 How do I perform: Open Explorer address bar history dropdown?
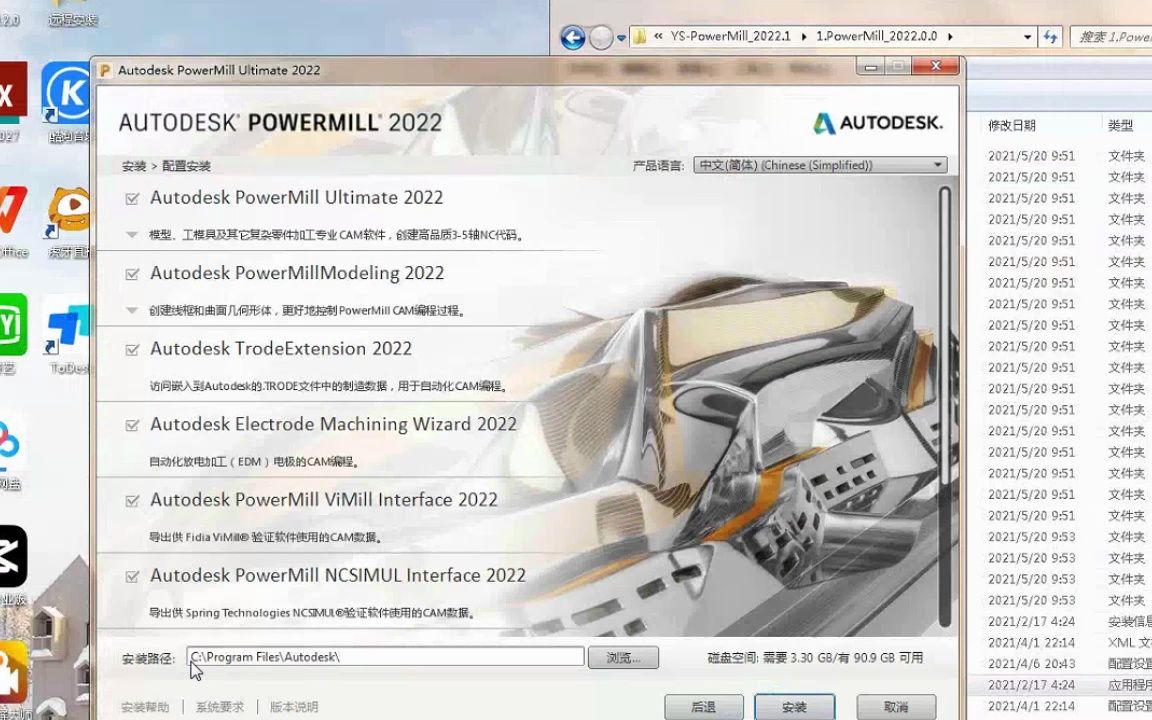coord(1027,37)
